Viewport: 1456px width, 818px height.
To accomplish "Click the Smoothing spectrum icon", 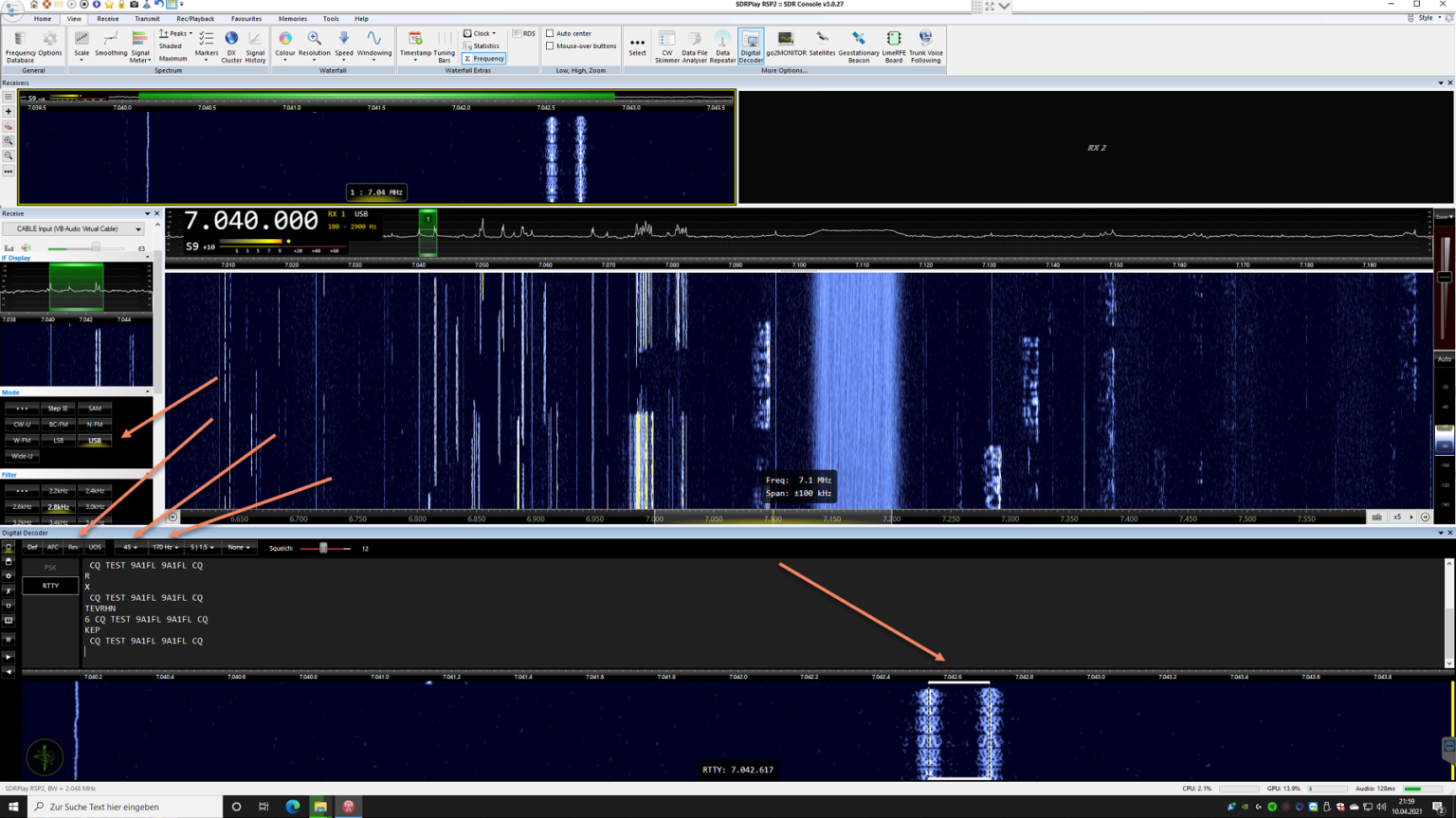I will coord(111,44).
